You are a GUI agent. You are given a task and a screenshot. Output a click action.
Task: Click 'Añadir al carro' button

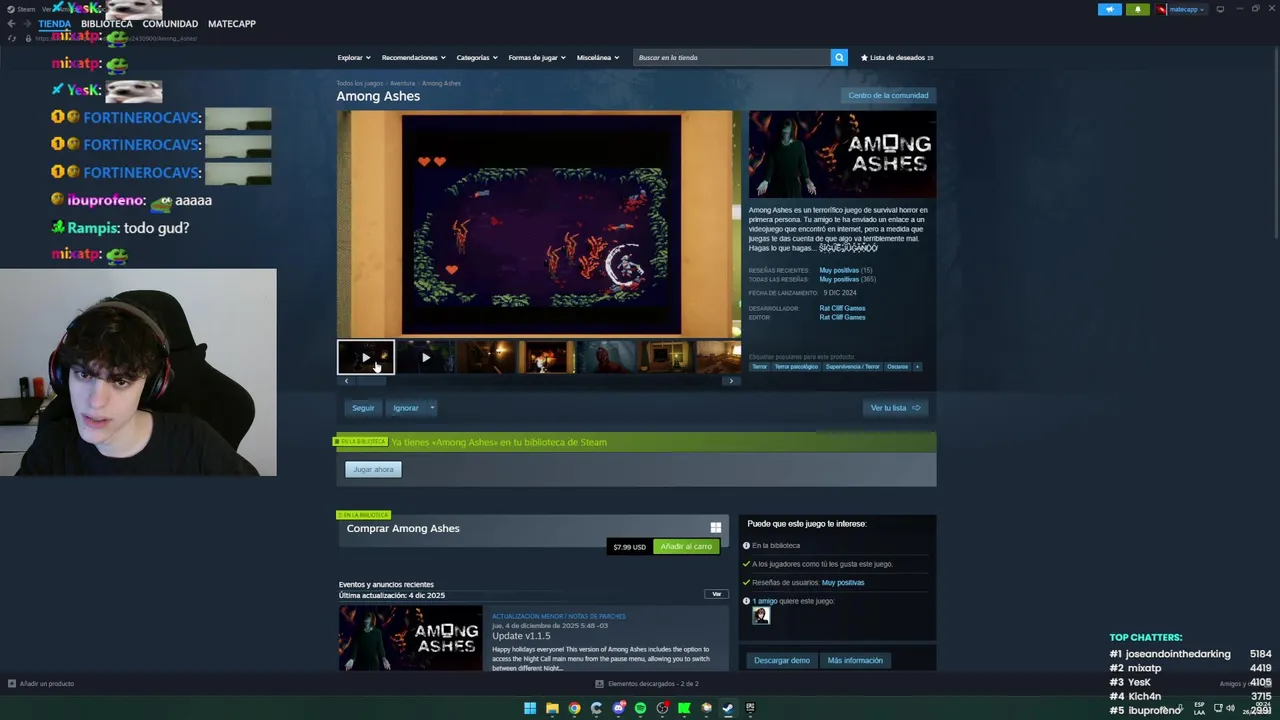click(686, 547)
